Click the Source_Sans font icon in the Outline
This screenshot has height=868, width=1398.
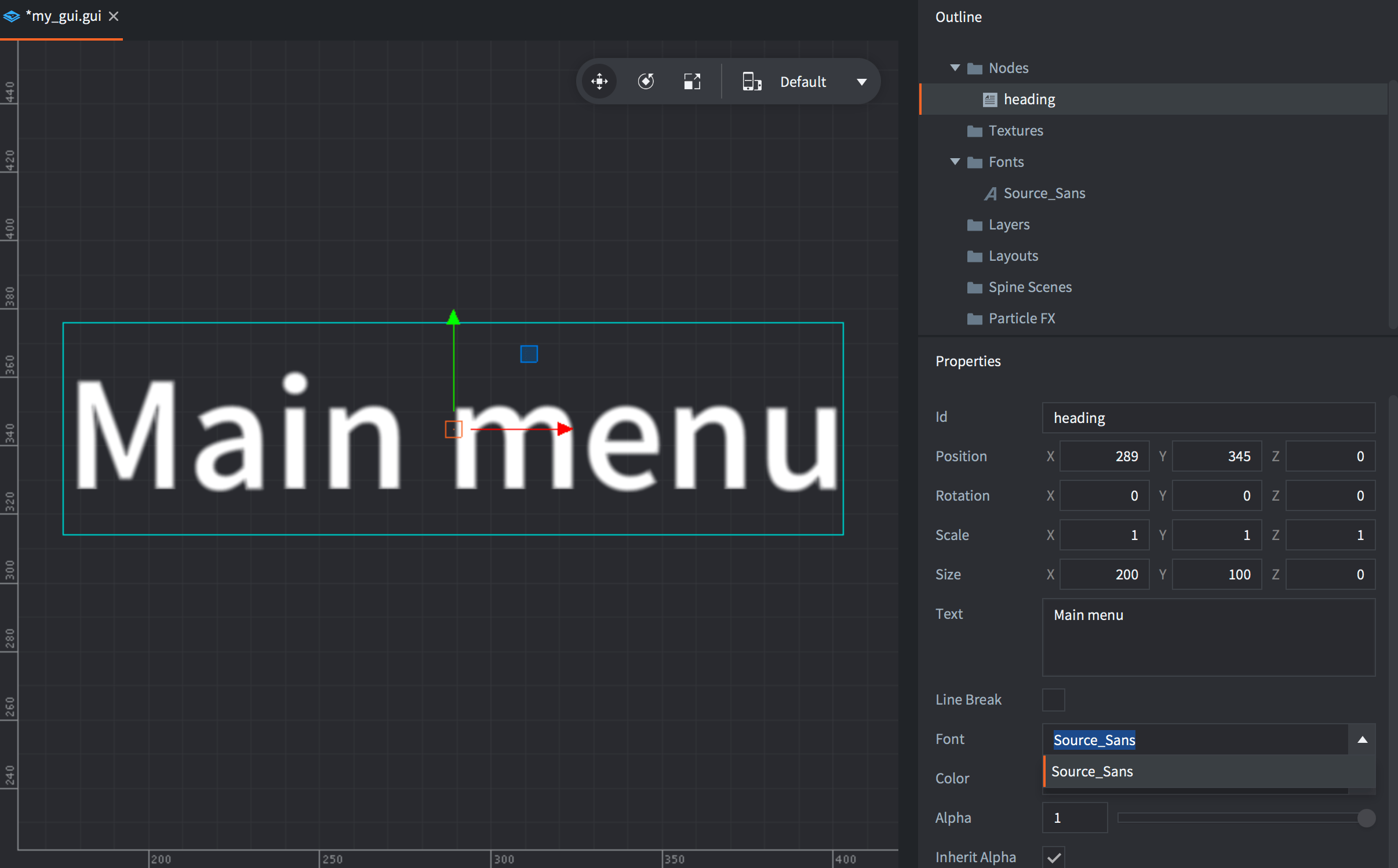tap(991, 194)
